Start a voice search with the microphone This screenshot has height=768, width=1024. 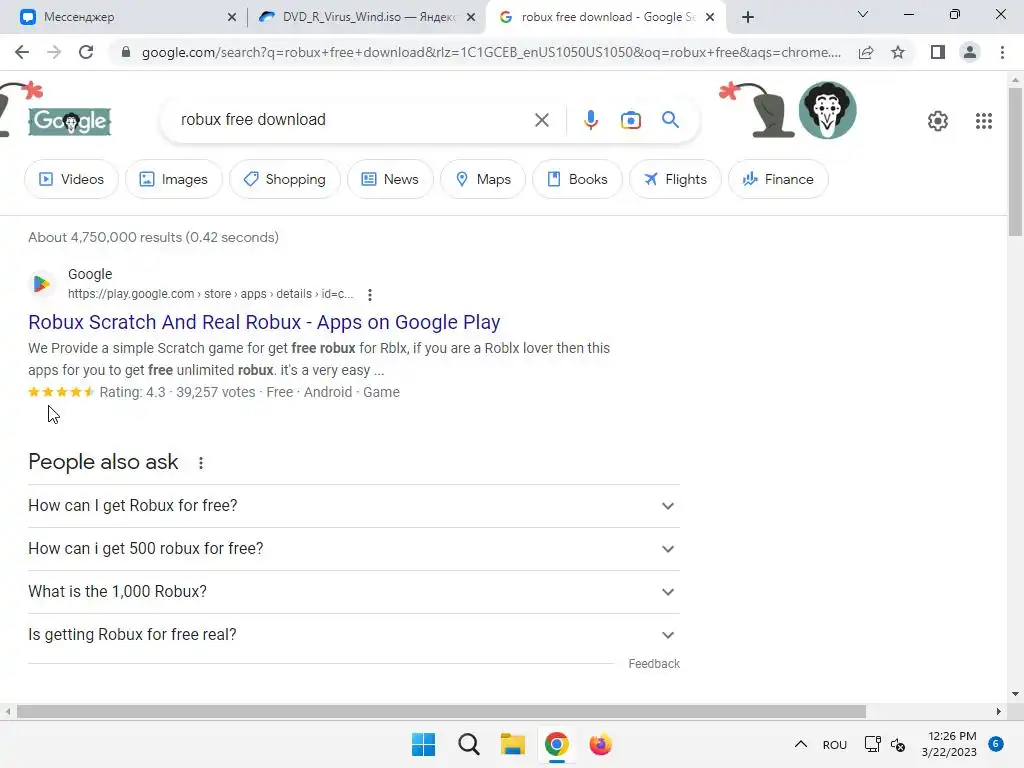click(590, 120)
